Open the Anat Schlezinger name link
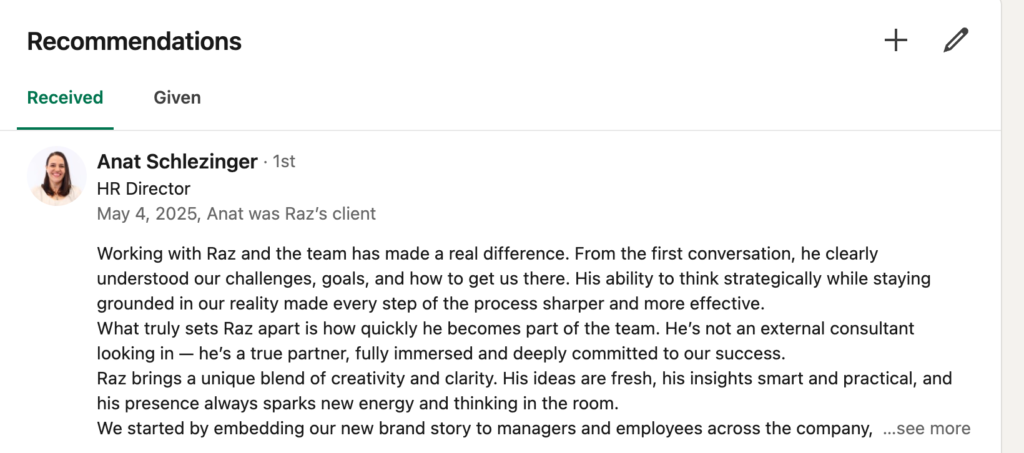The image size is (1024, 453). click(x=177, y=162)
